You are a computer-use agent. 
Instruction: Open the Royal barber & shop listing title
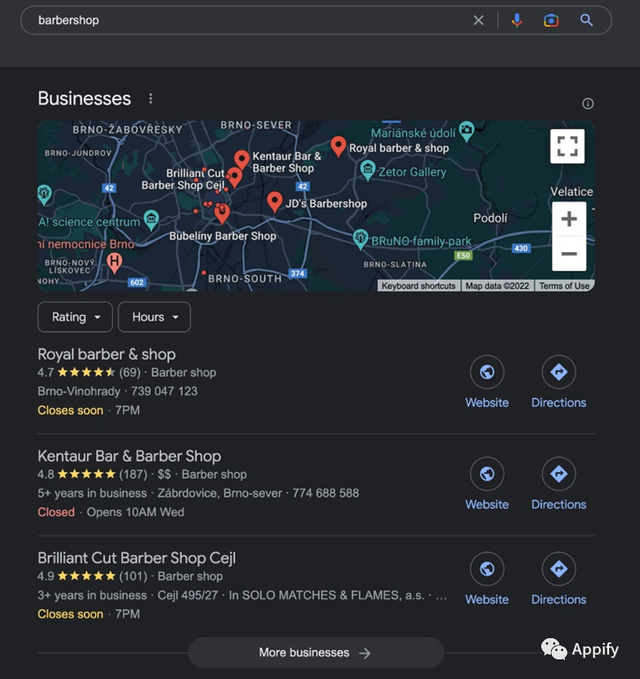click(107, 354)
